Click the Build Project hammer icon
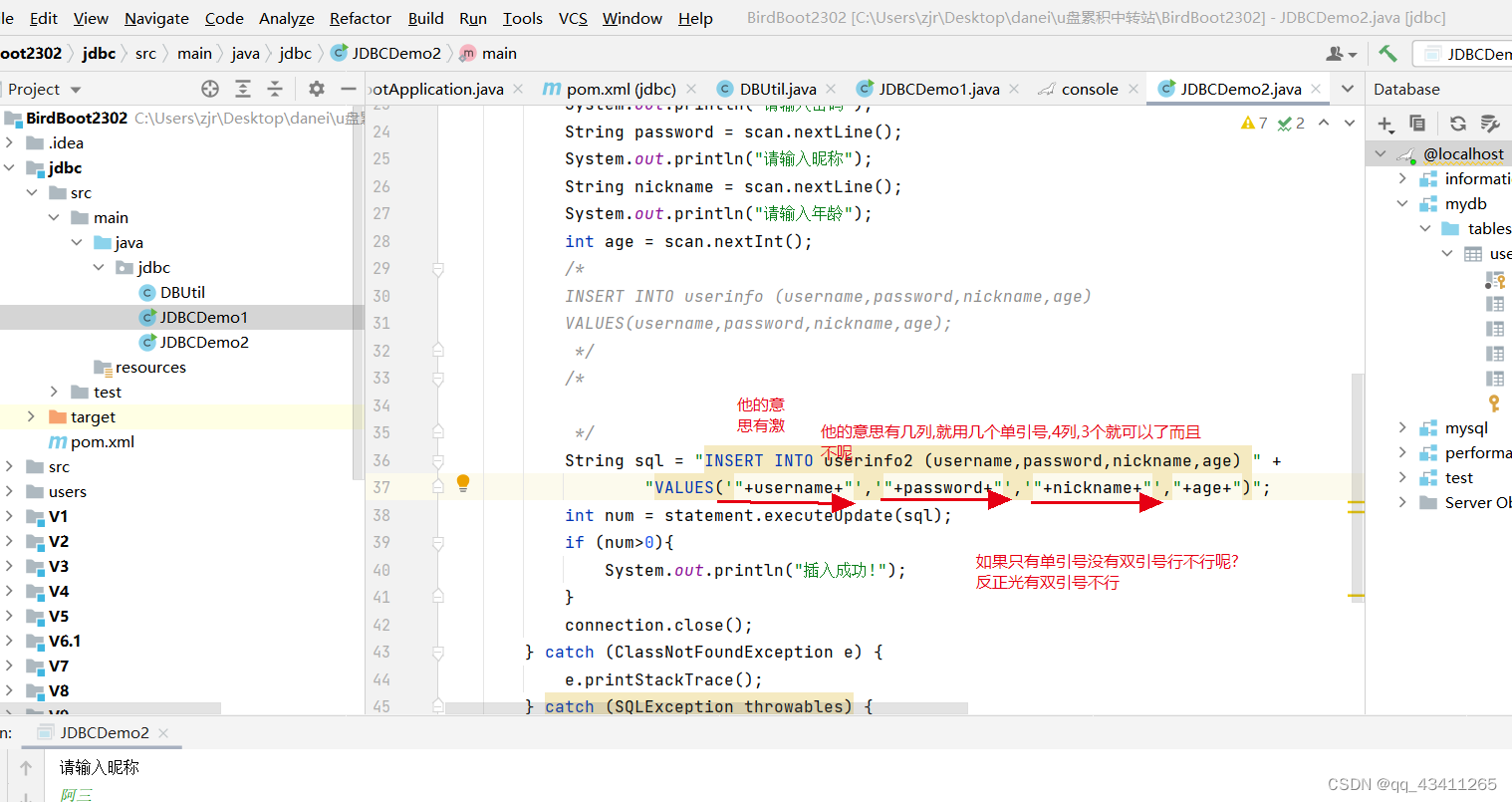 (1387, 53)
